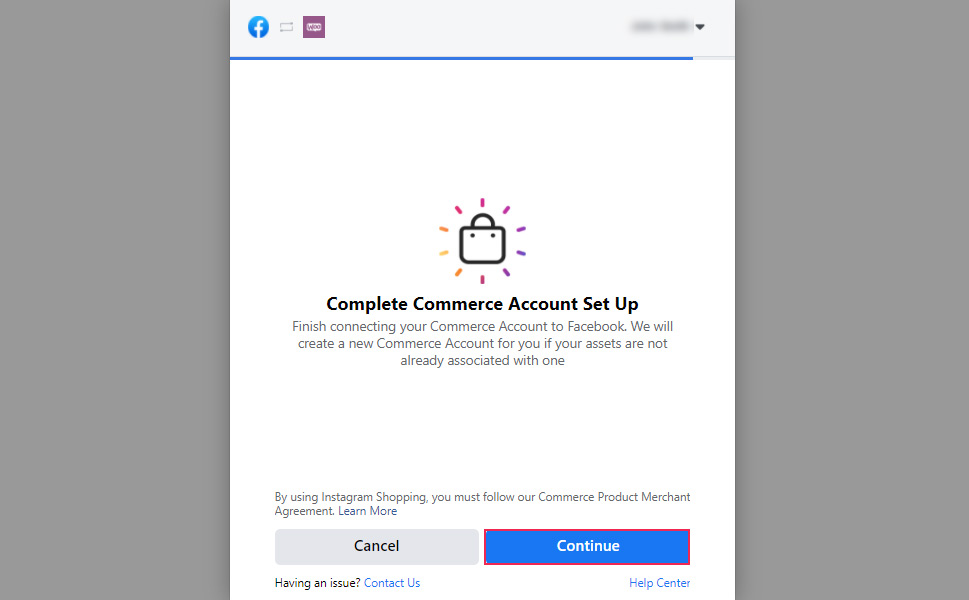Screen dimensions: 969x600
Task: Click the Instagram Shopping agreement text
Action: click(483, 504)
